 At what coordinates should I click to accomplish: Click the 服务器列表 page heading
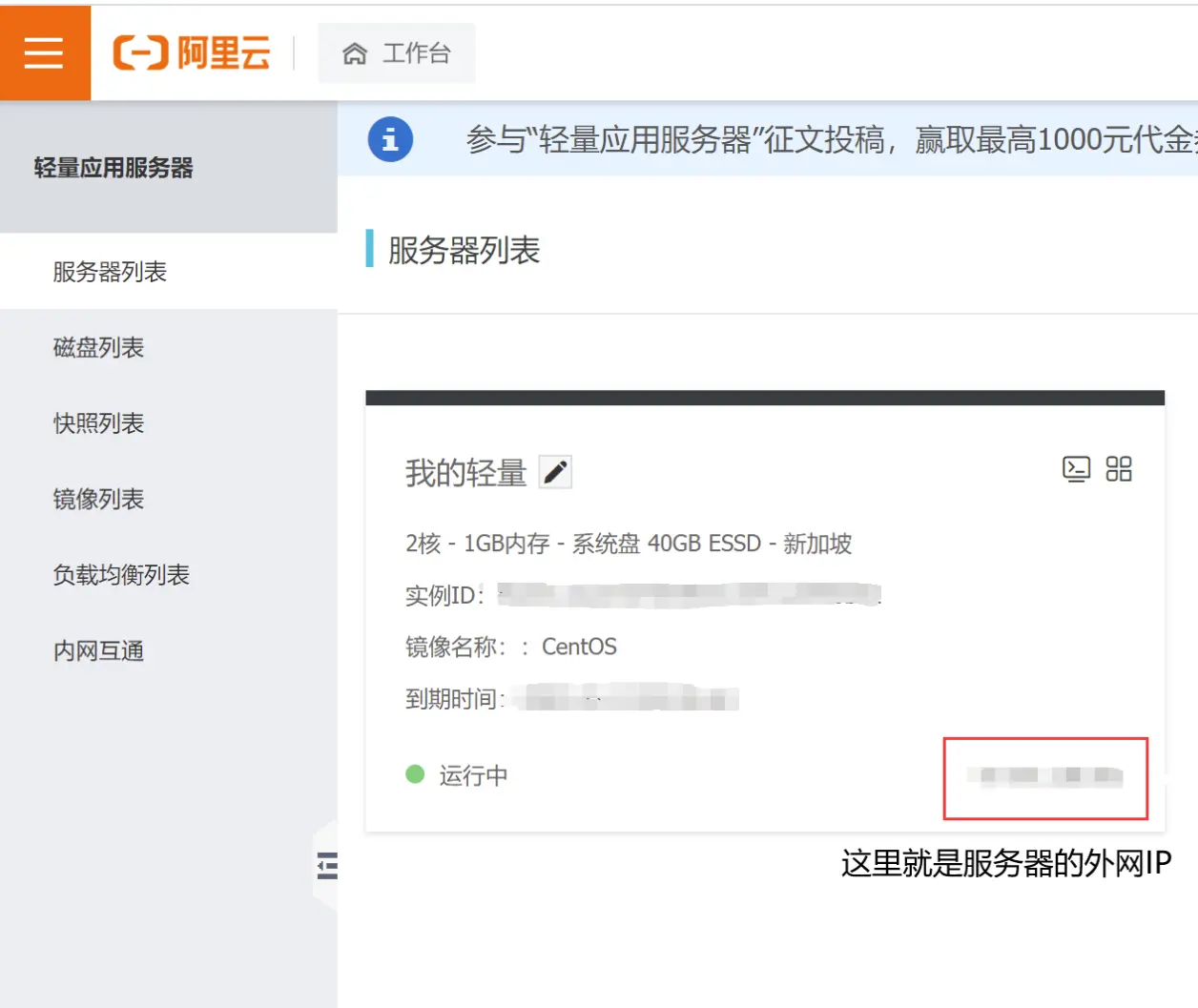point(464,251)
